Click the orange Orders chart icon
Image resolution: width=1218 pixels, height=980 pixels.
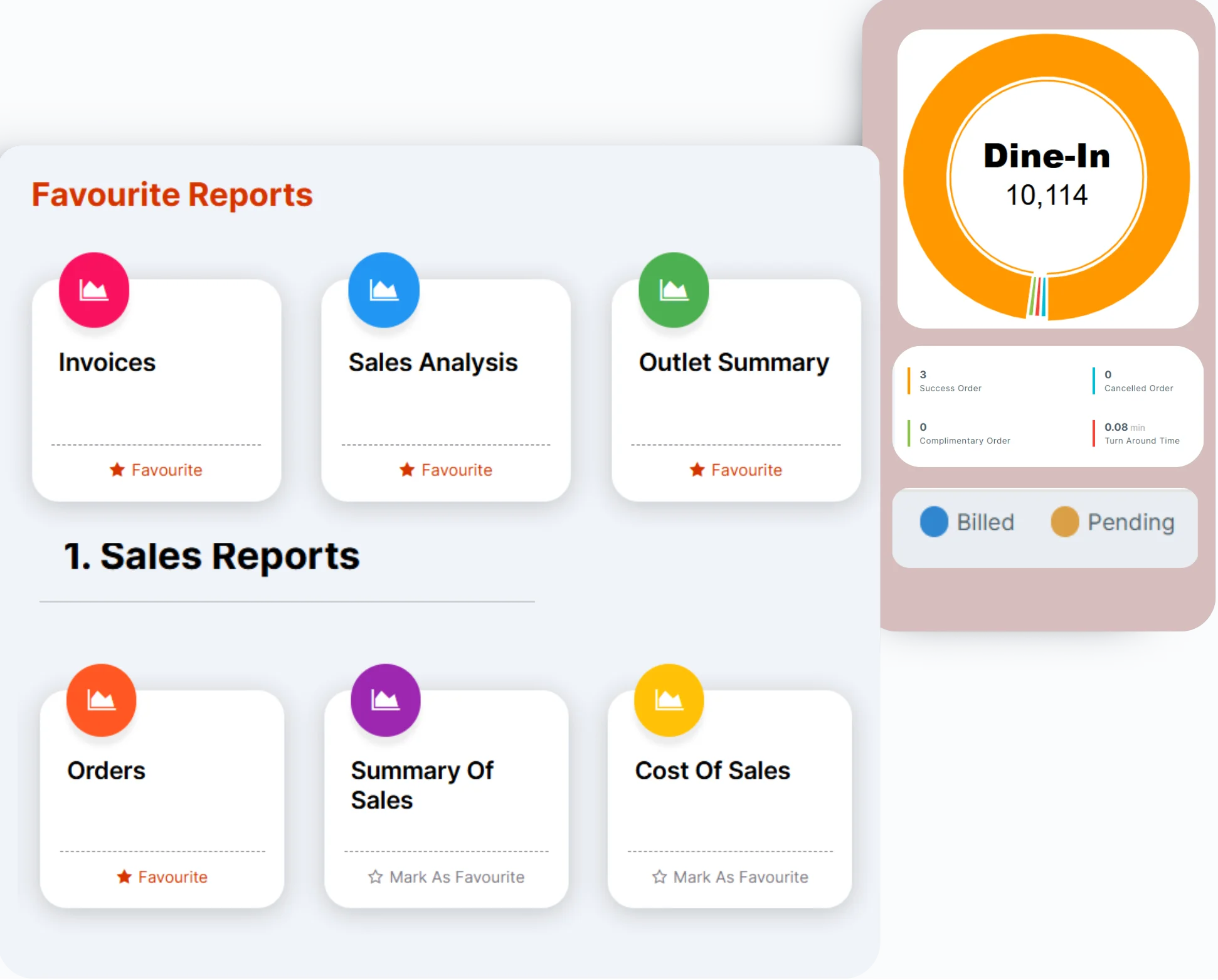102,700
